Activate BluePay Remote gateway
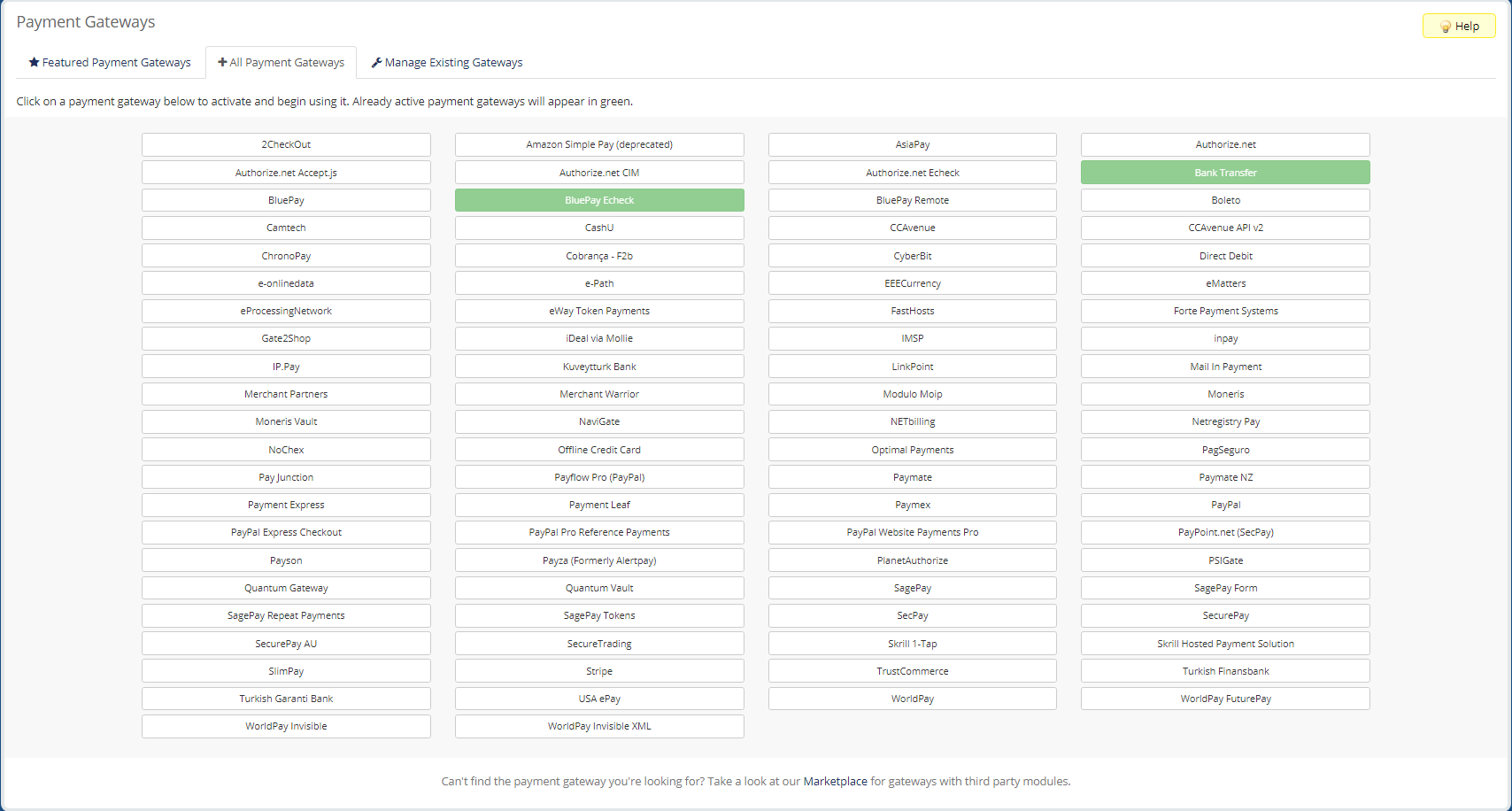 [913, 200]
